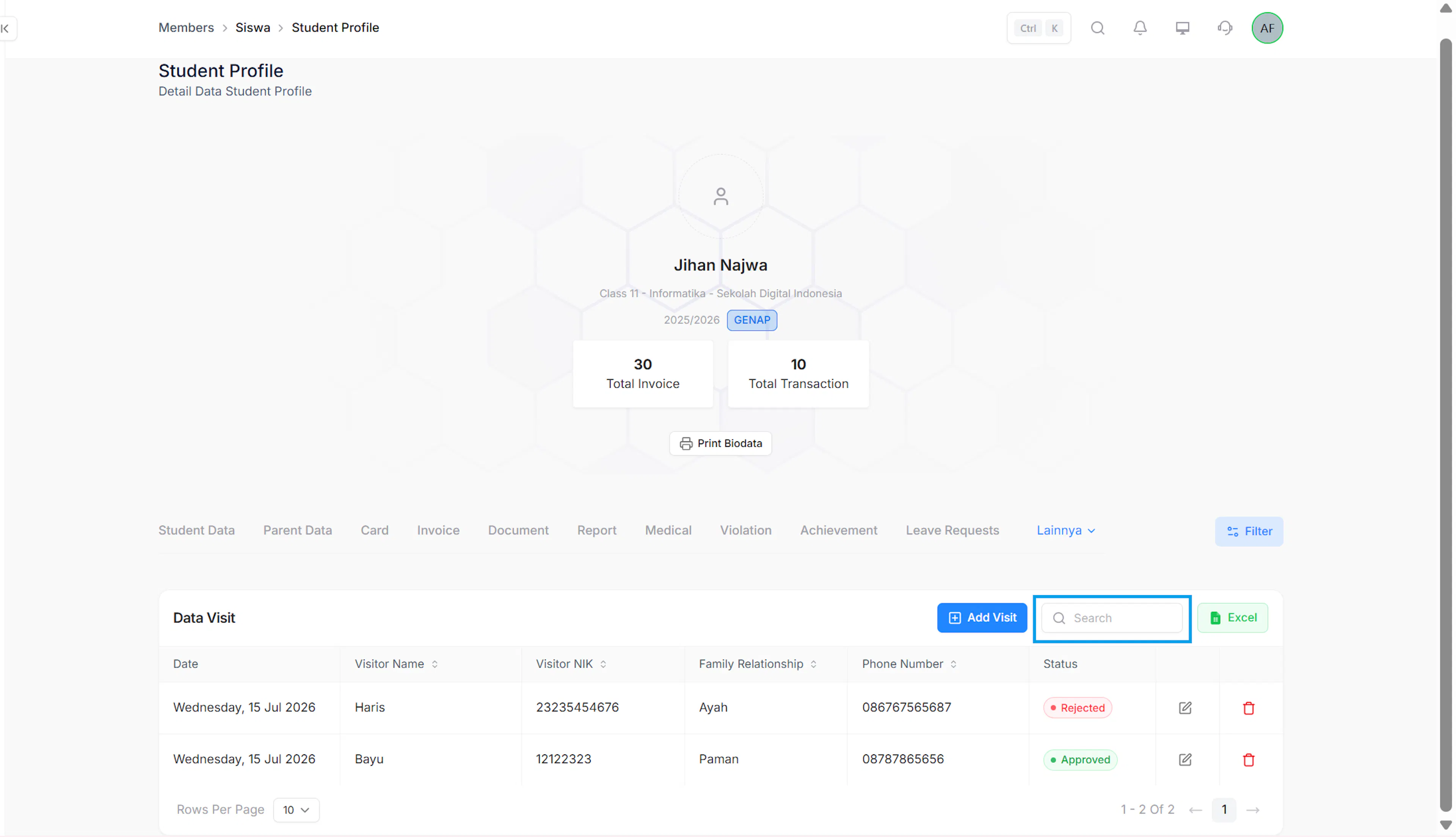Open the Ctrl K command shortcut

tap(1038, 28)
